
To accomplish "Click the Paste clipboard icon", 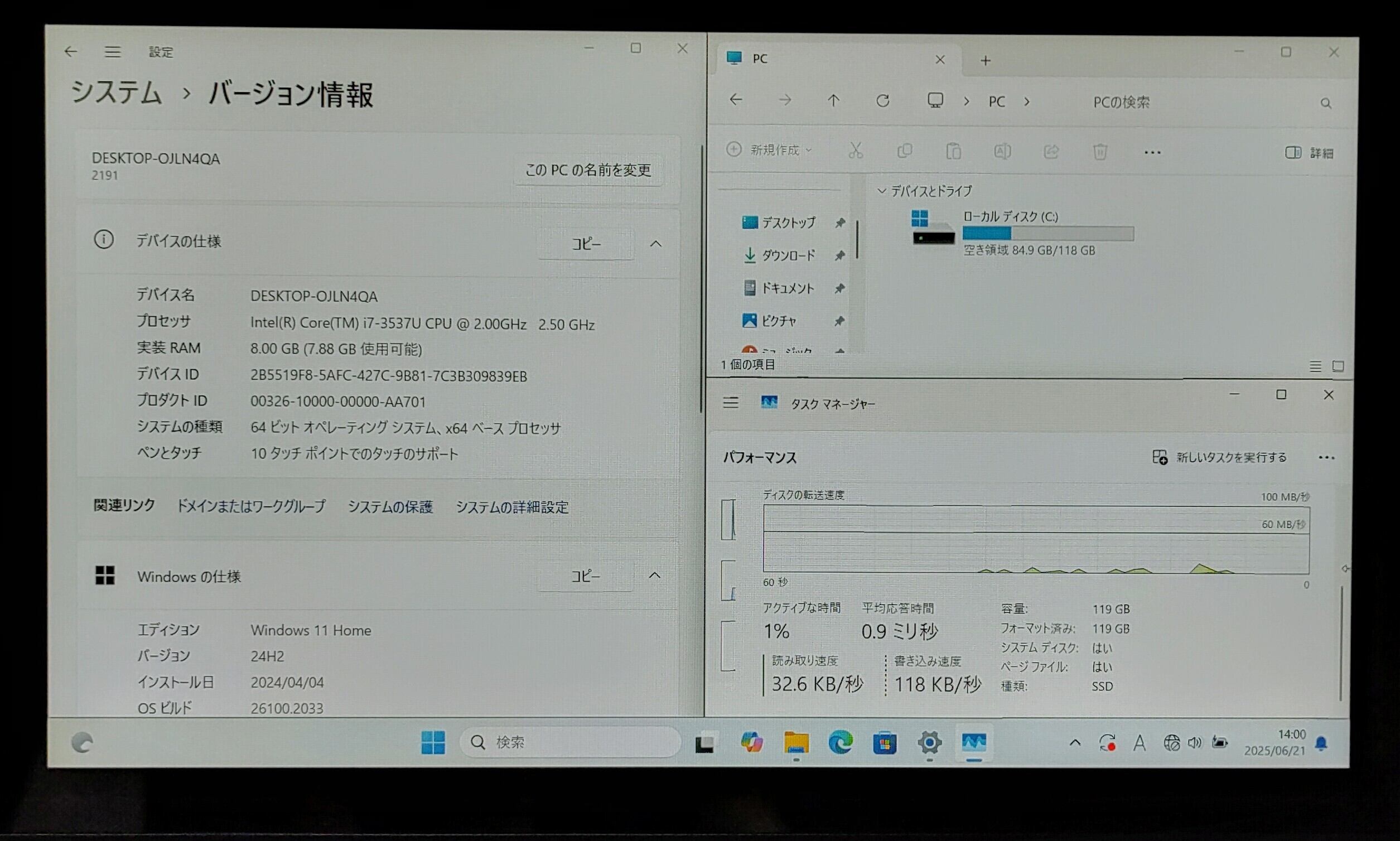I will (953, 151).
